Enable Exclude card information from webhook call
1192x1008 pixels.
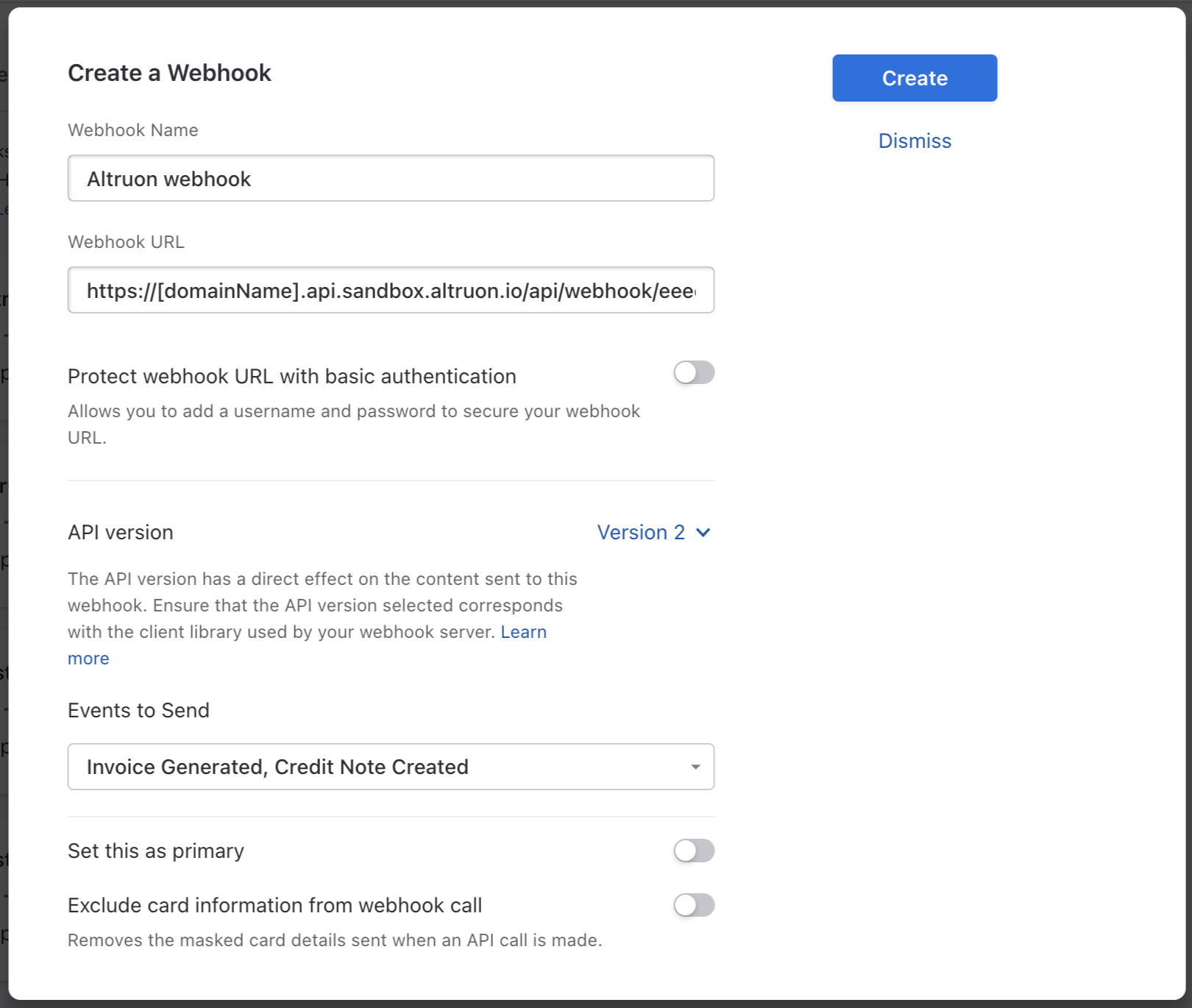click(x=692, y=905)
